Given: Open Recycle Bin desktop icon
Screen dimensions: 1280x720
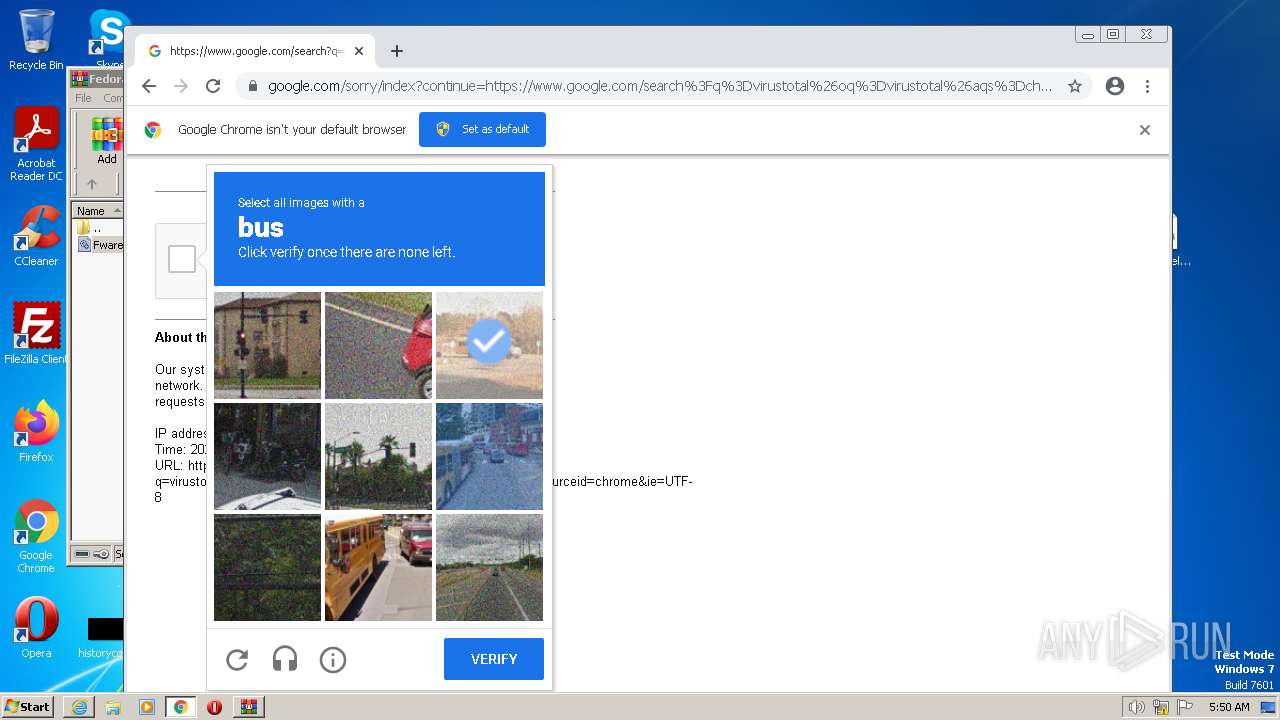Looking at the screenshot, I should [36, 40].
